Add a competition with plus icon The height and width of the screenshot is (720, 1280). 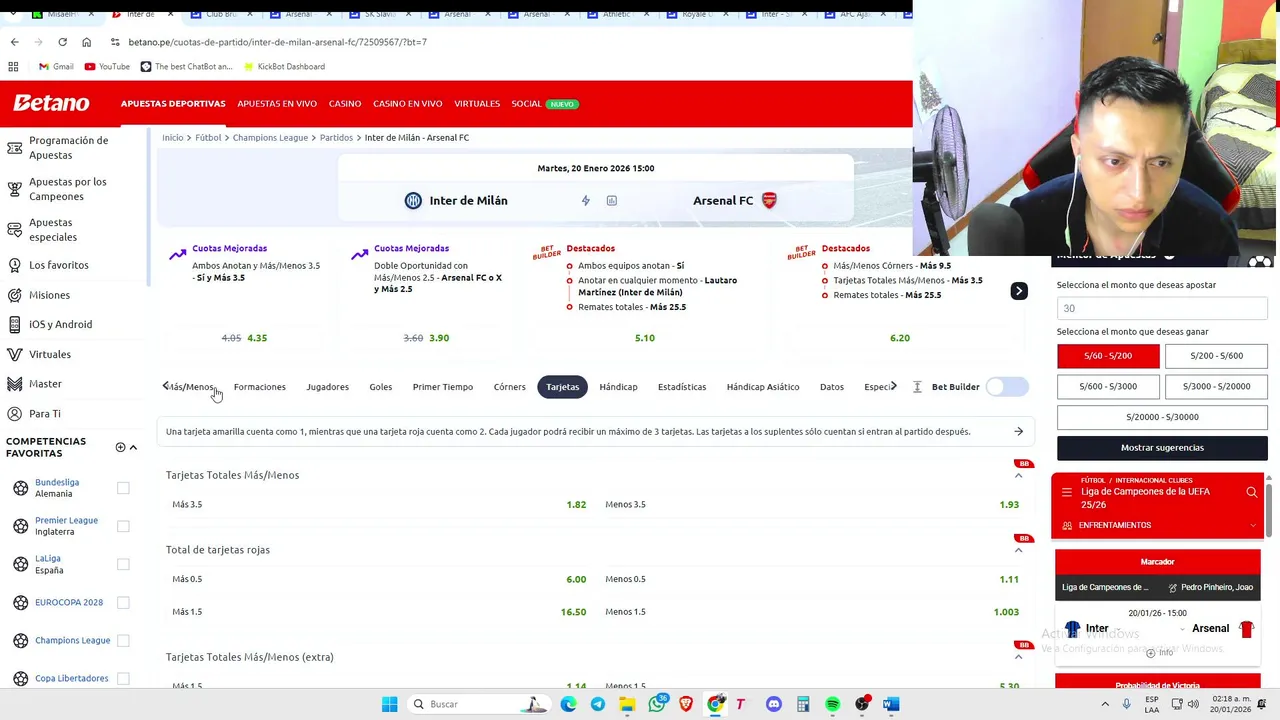[x=120, y=447]
